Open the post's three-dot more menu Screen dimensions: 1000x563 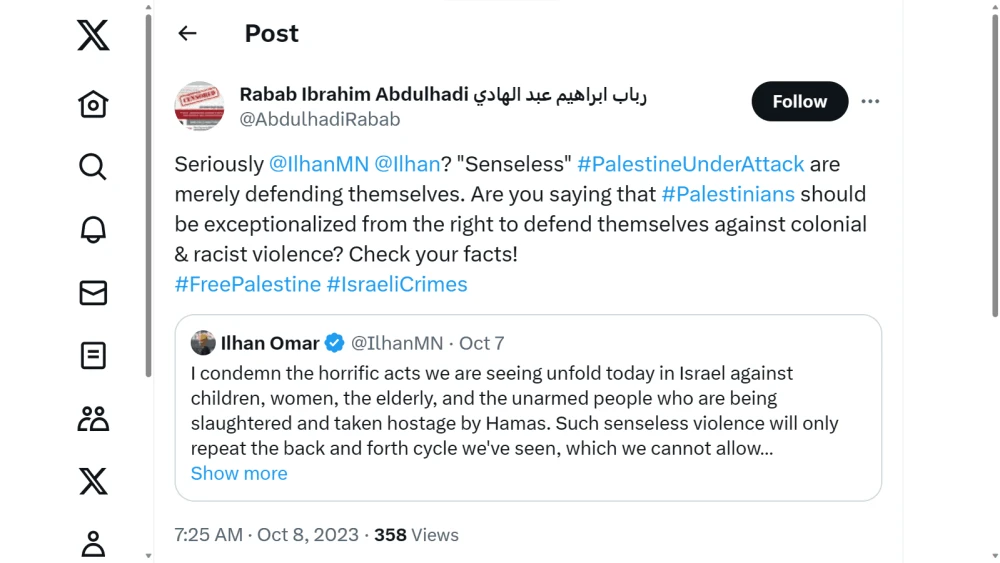tap(870, 101)
